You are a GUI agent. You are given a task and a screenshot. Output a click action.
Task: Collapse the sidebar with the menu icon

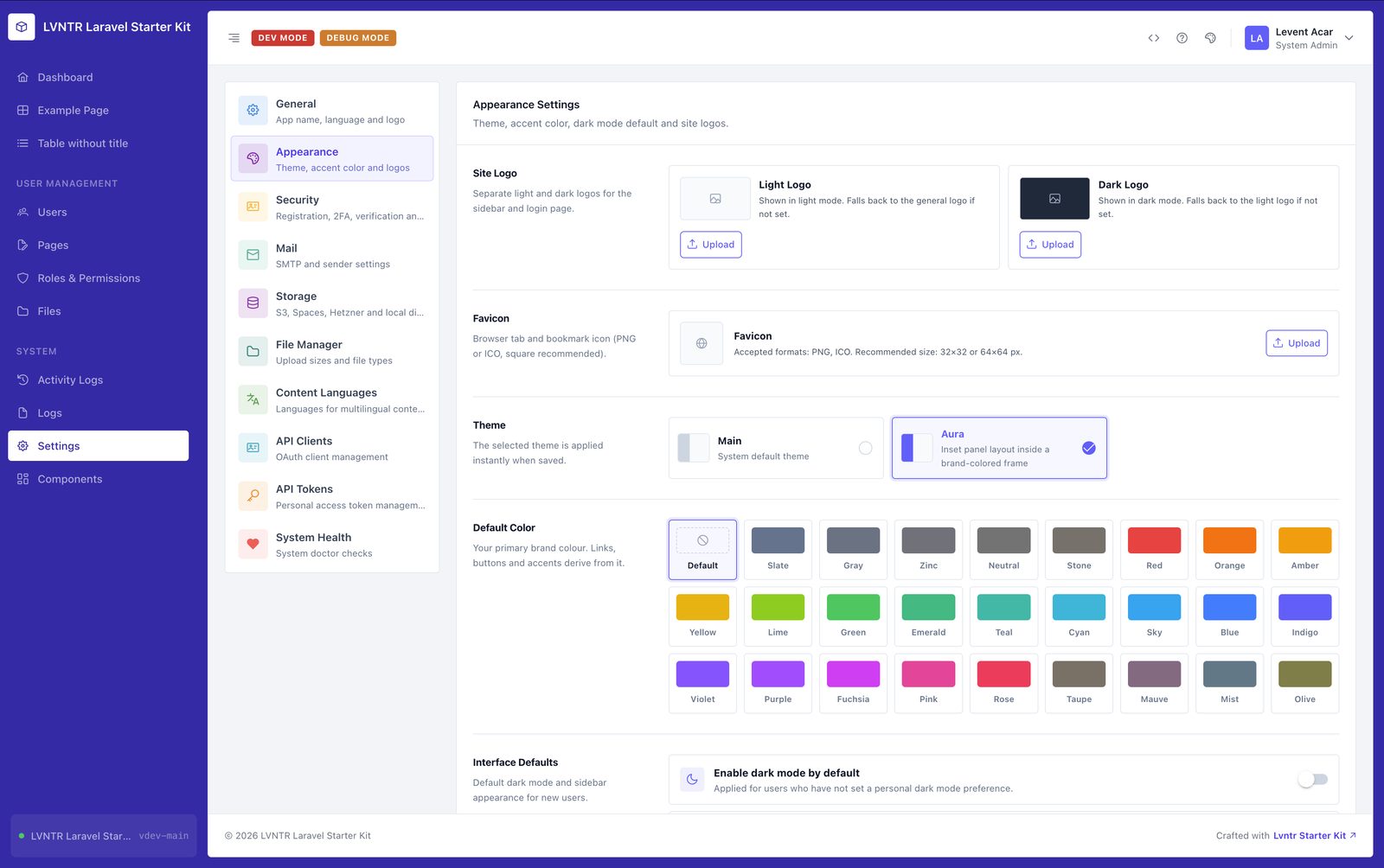234,38
